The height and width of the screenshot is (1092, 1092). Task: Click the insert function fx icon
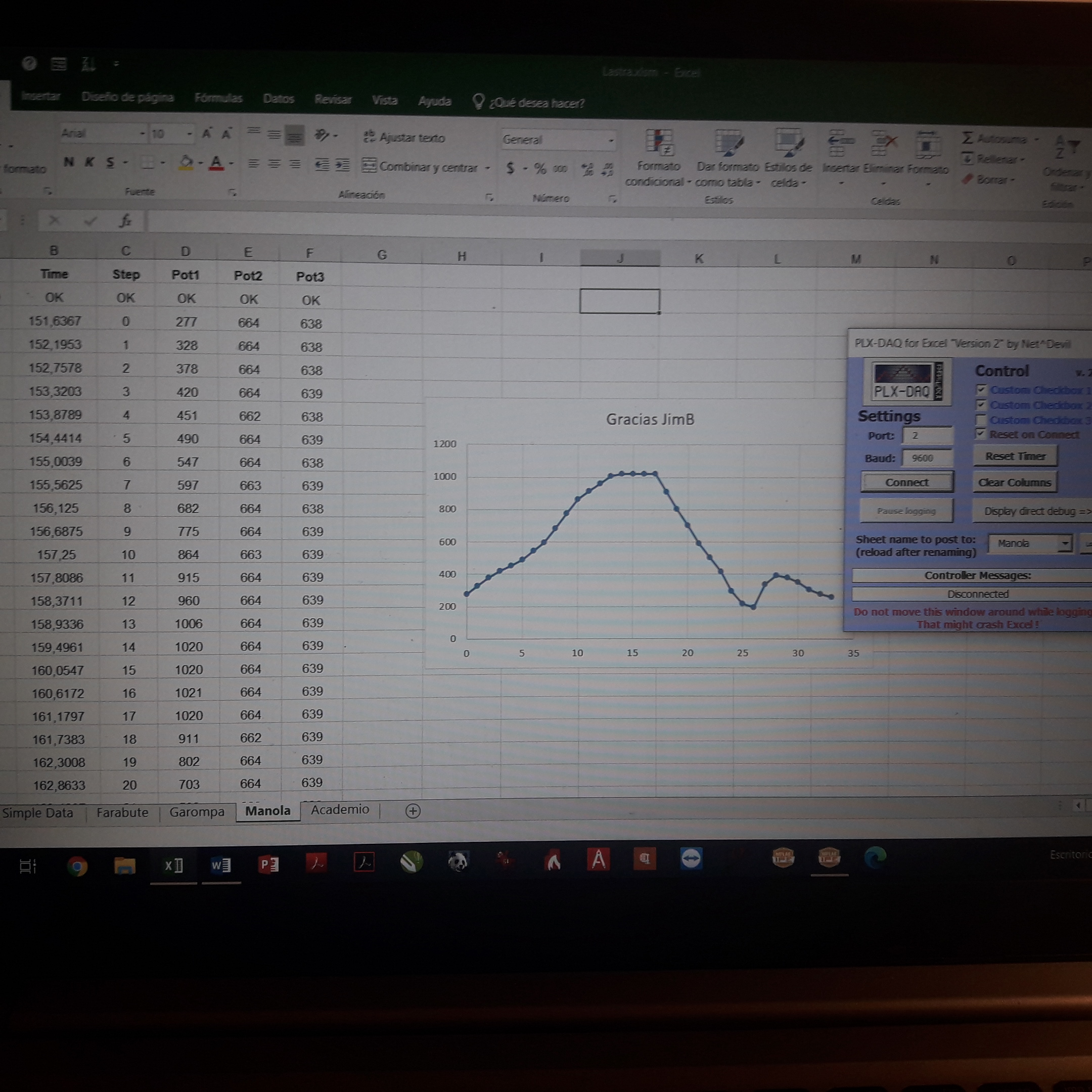pos(125,220)
